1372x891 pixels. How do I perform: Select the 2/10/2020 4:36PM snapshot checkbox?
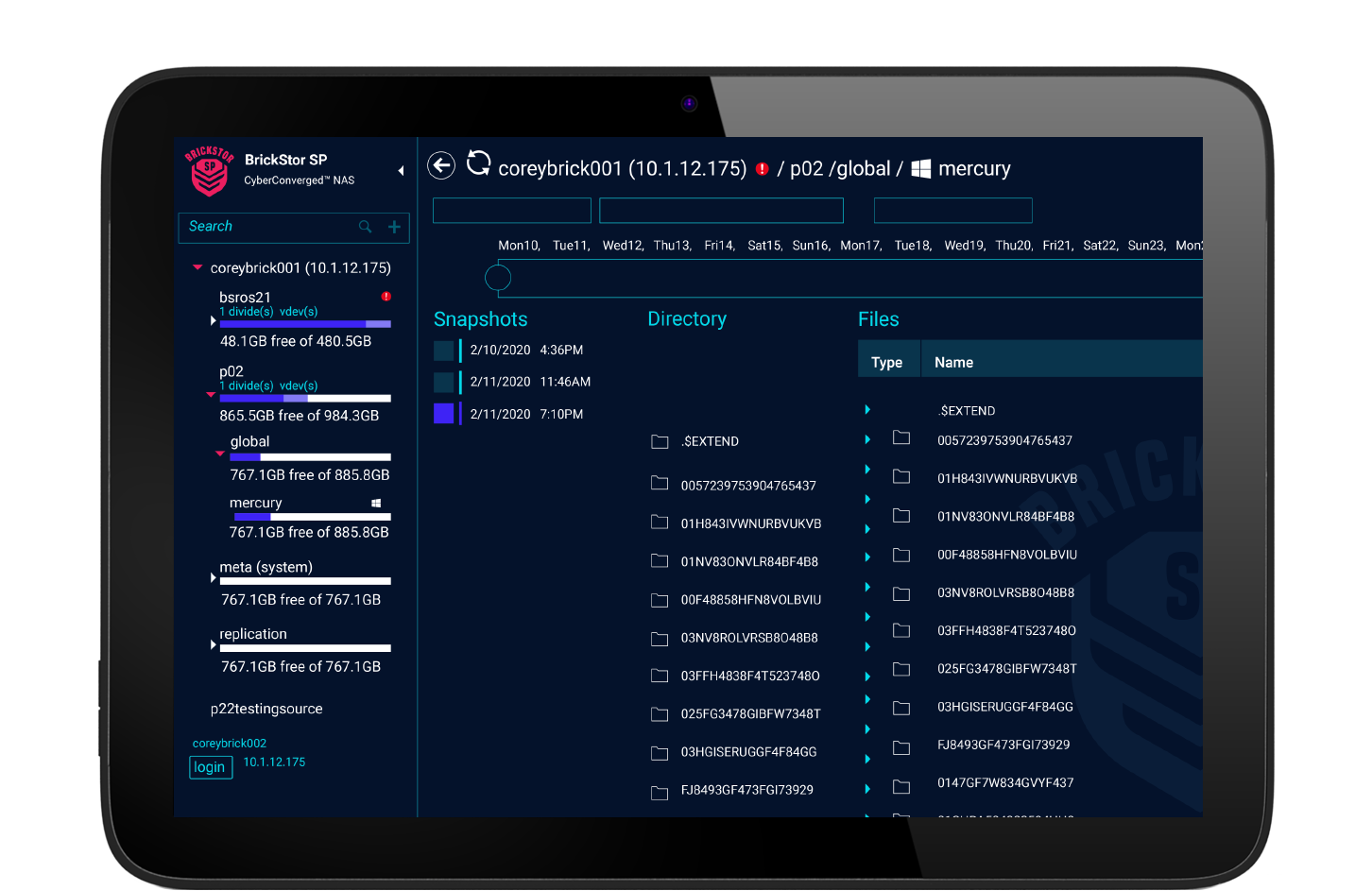444,351
